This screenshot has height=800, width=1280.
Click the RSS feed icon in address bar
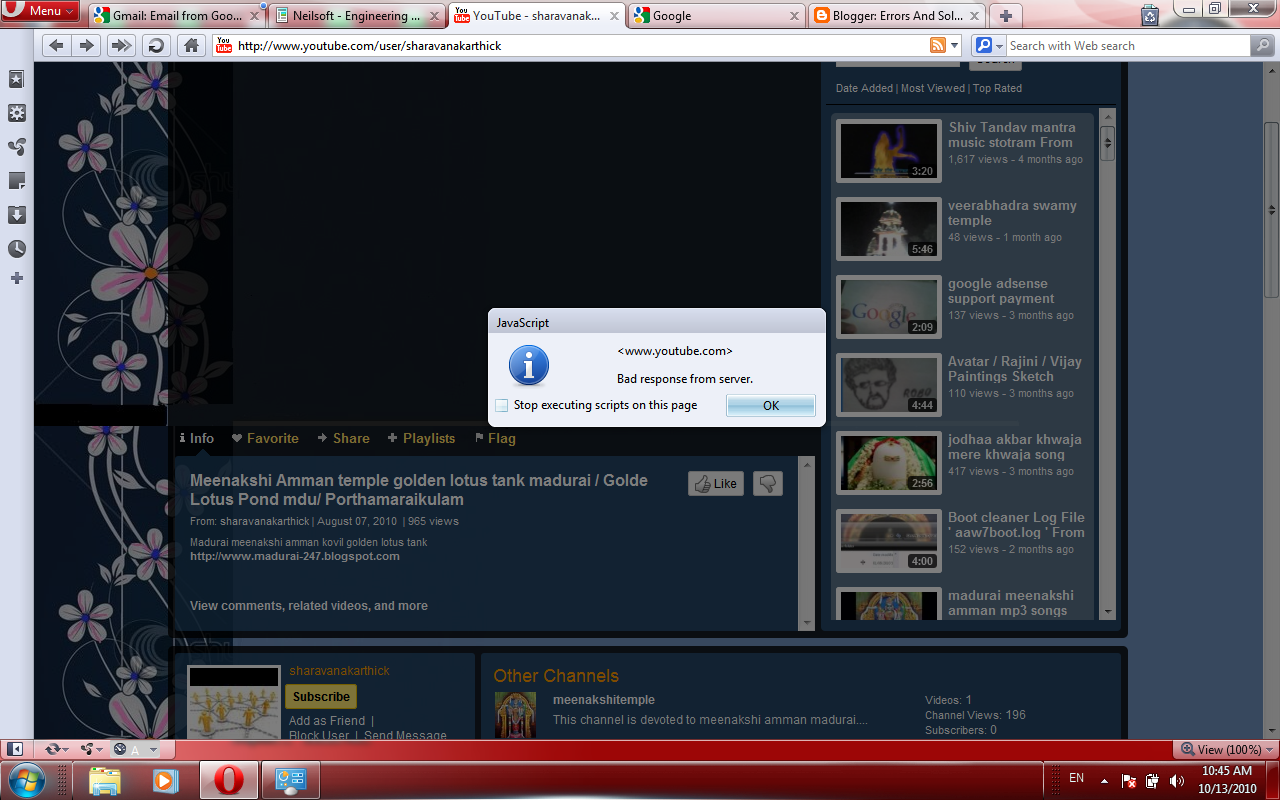[x=937, y=45]
